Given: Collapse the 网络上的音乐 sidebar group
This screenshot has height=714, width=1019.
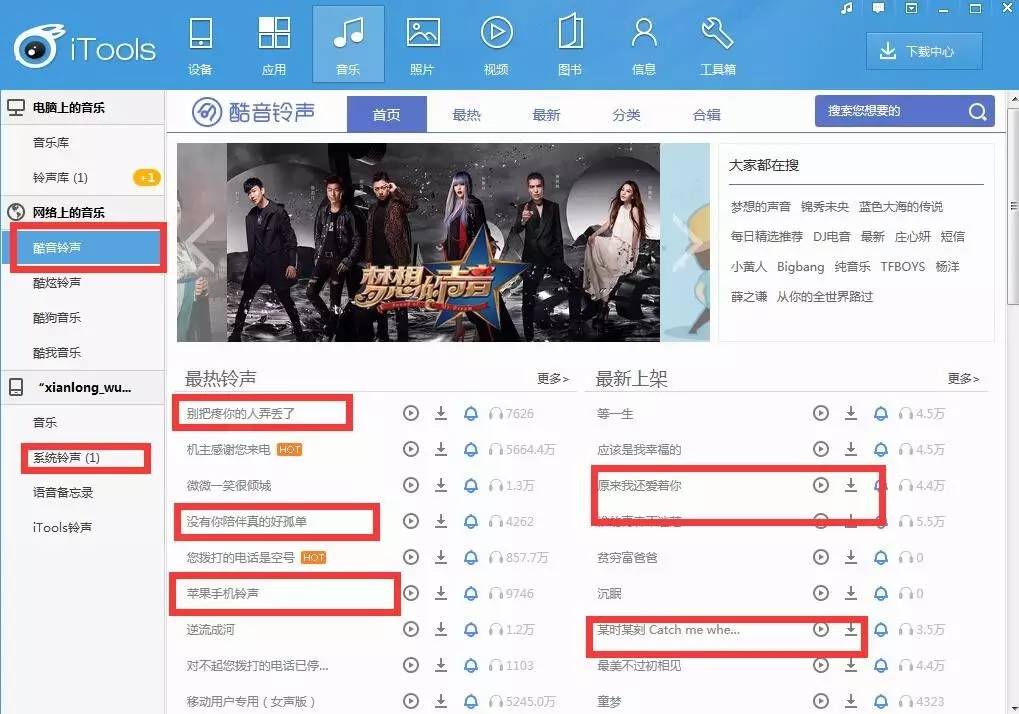Looking at the screenshot, I should 83,212.
